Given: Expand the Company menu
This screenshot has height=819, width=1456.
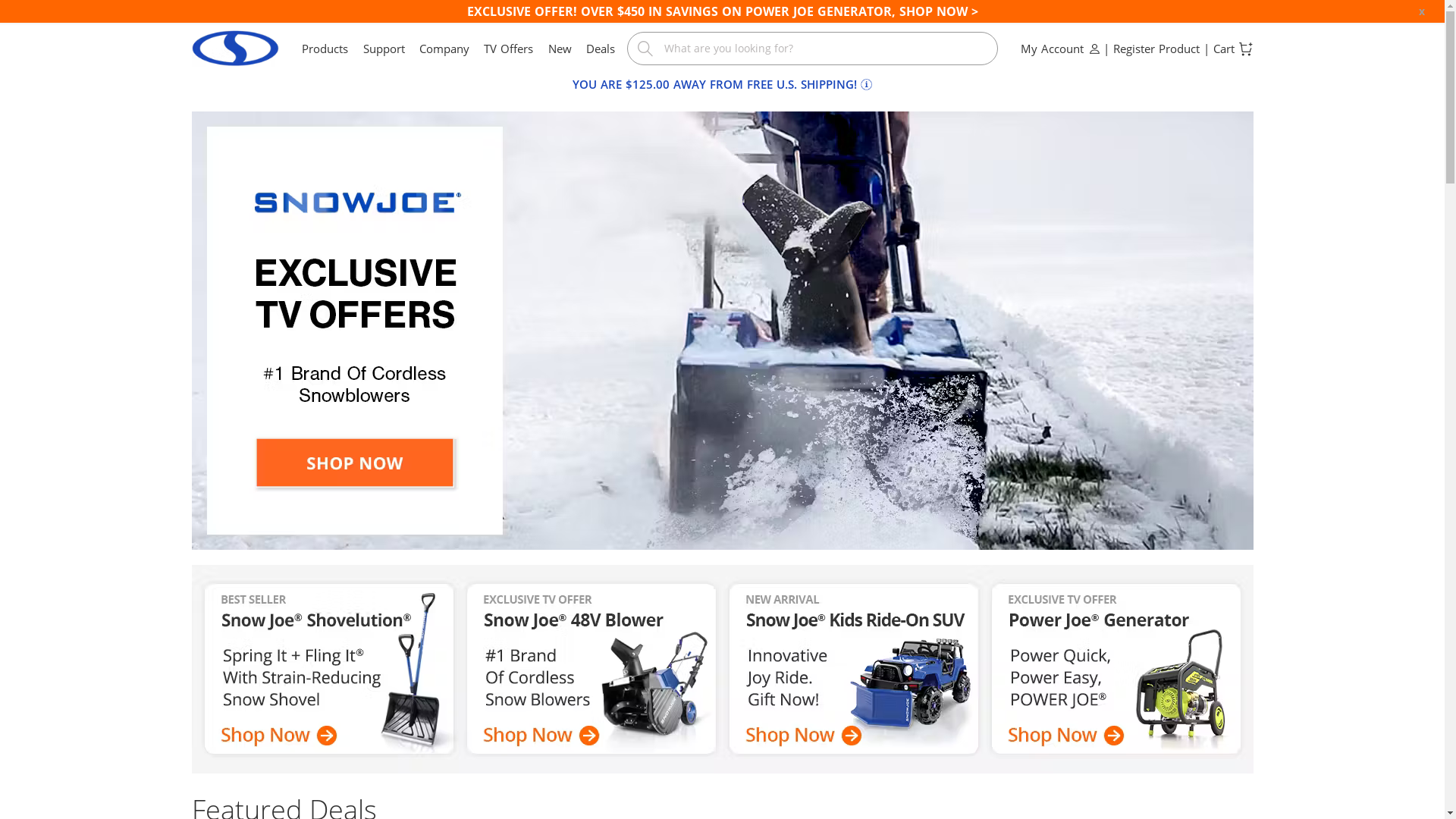Looking at the screenshot, I should (x=444, y=49).
